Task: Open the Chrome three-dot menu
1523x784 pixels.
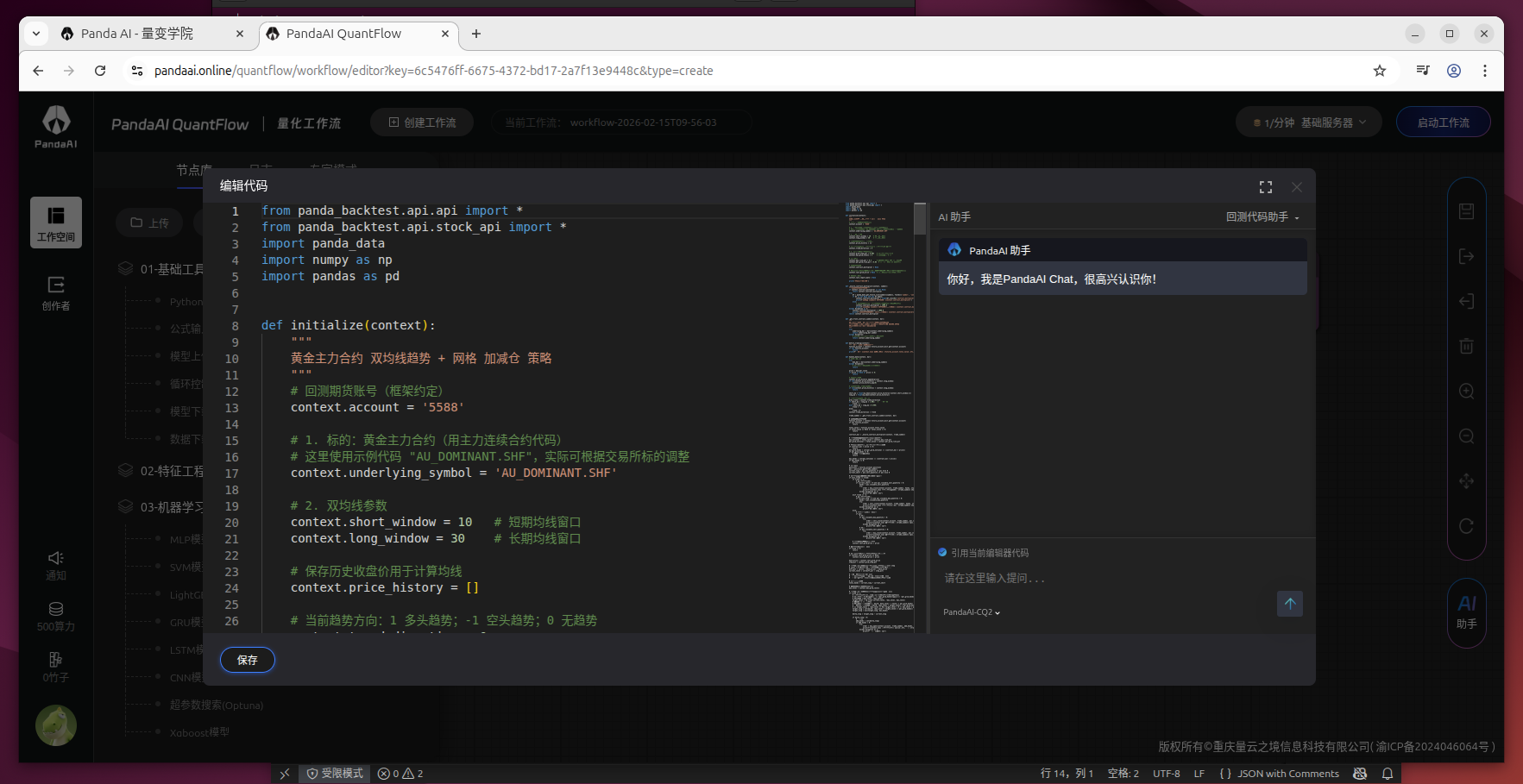Action: click(x=1485, y=71)
